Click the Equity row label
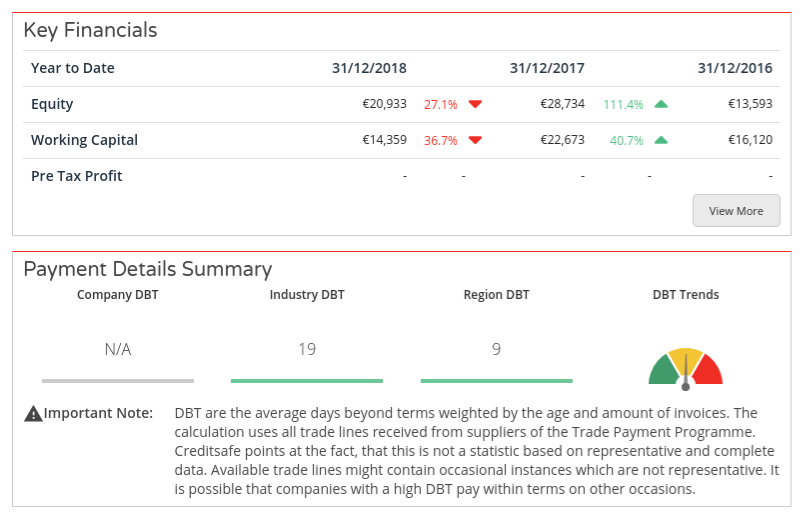Viewport: 803px width, 513px height. coord(52,104)
